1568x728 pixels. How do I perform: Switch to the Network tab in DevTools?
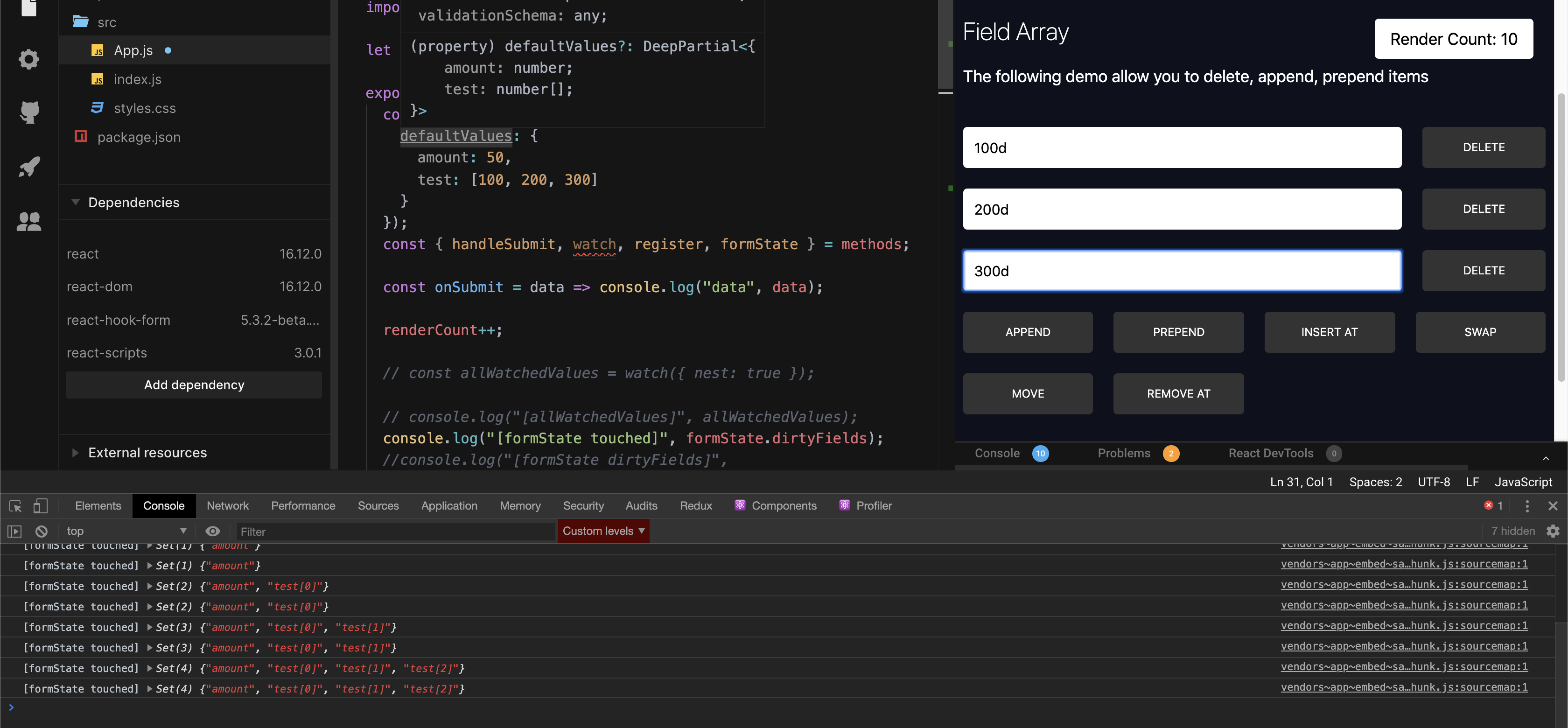point(227,506)
